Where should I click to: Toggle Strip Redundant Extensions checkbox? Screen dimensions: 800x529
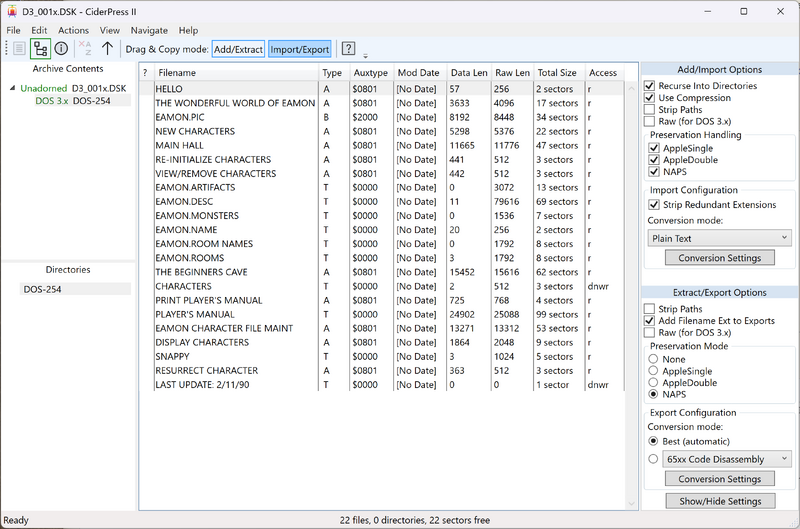pos(654,205)
